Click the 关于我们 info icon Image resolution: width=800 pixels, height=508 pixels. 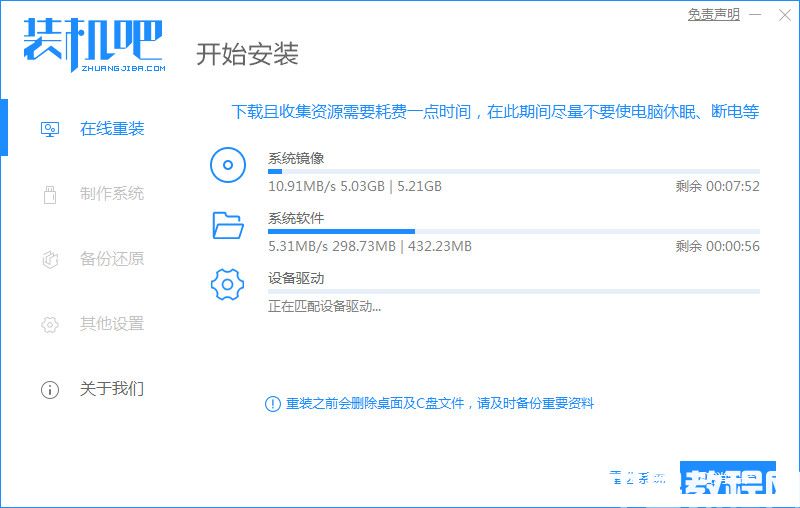pos(50,390)
